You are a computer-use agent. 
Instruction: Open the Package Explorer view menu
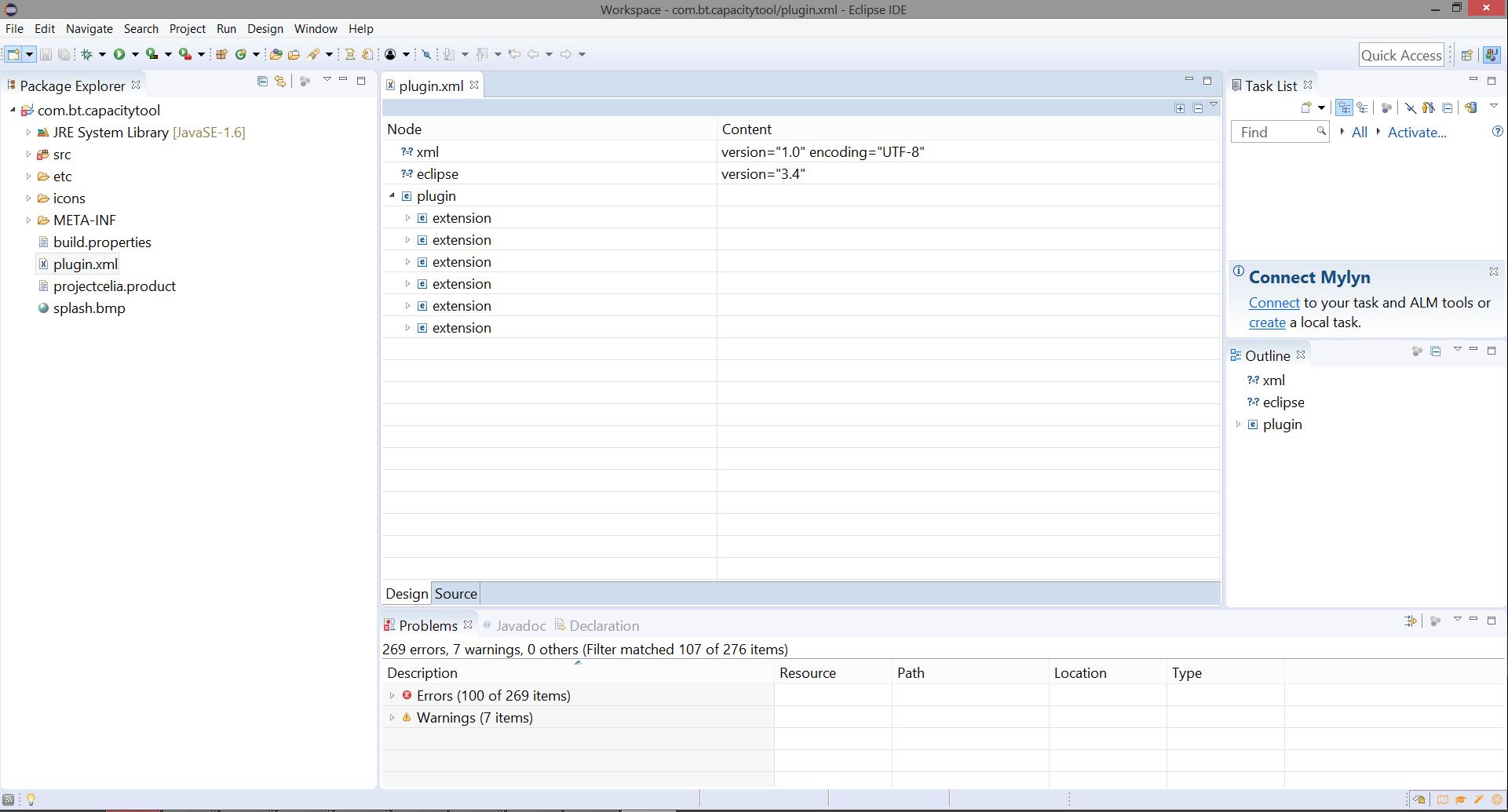coord(327,80)
